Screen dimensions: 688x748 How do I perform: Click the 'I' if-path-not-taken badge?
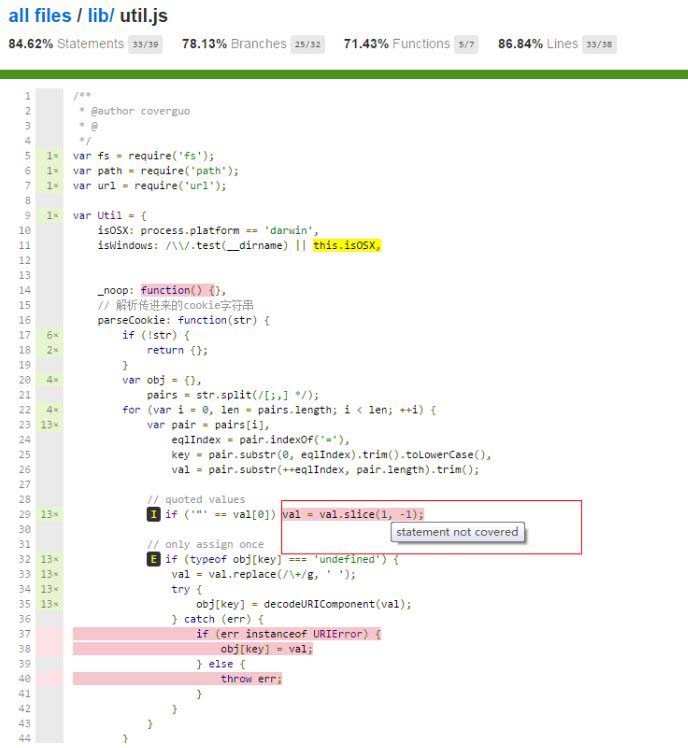pos(153,514)
